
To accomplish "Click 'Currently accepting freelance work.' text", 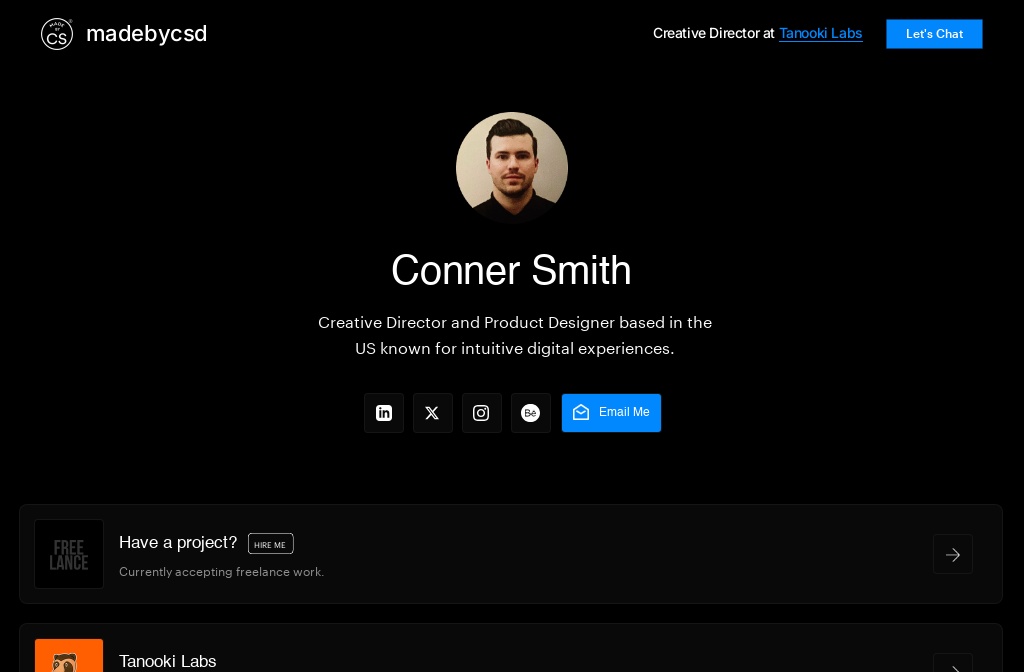I will point(221,571).
